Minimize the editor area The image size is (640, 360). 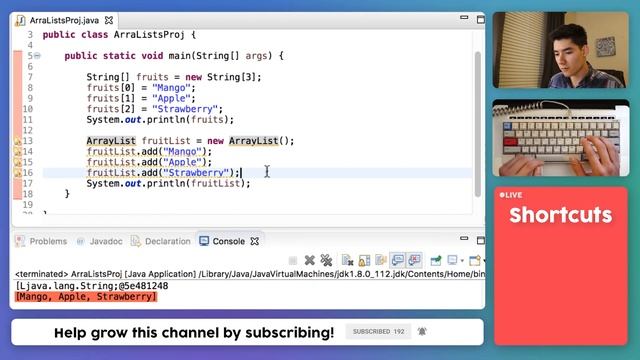(x=464, y=18)
